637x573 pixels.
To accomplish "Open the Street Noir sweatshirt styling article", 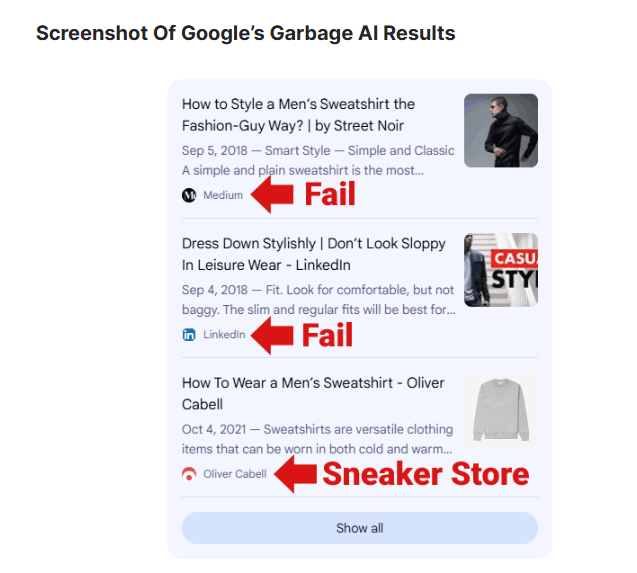I will pos(298,115).
